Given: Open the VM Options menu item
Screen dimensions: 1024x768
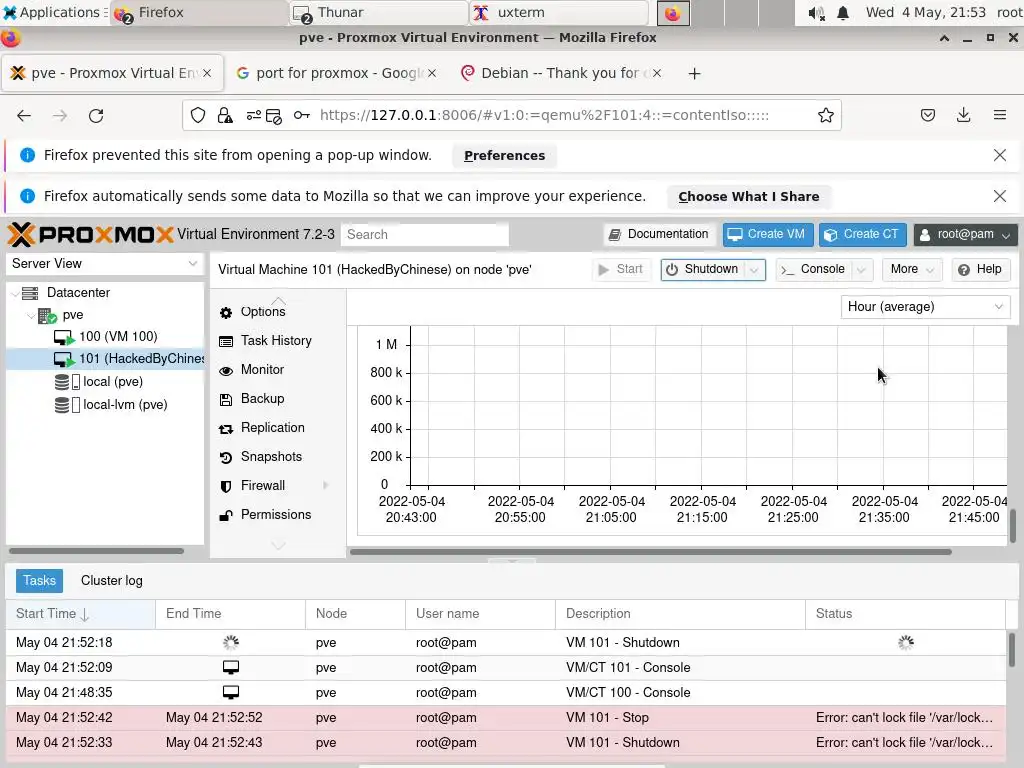Looking at the screenshot, I should [x=263, y=312].
